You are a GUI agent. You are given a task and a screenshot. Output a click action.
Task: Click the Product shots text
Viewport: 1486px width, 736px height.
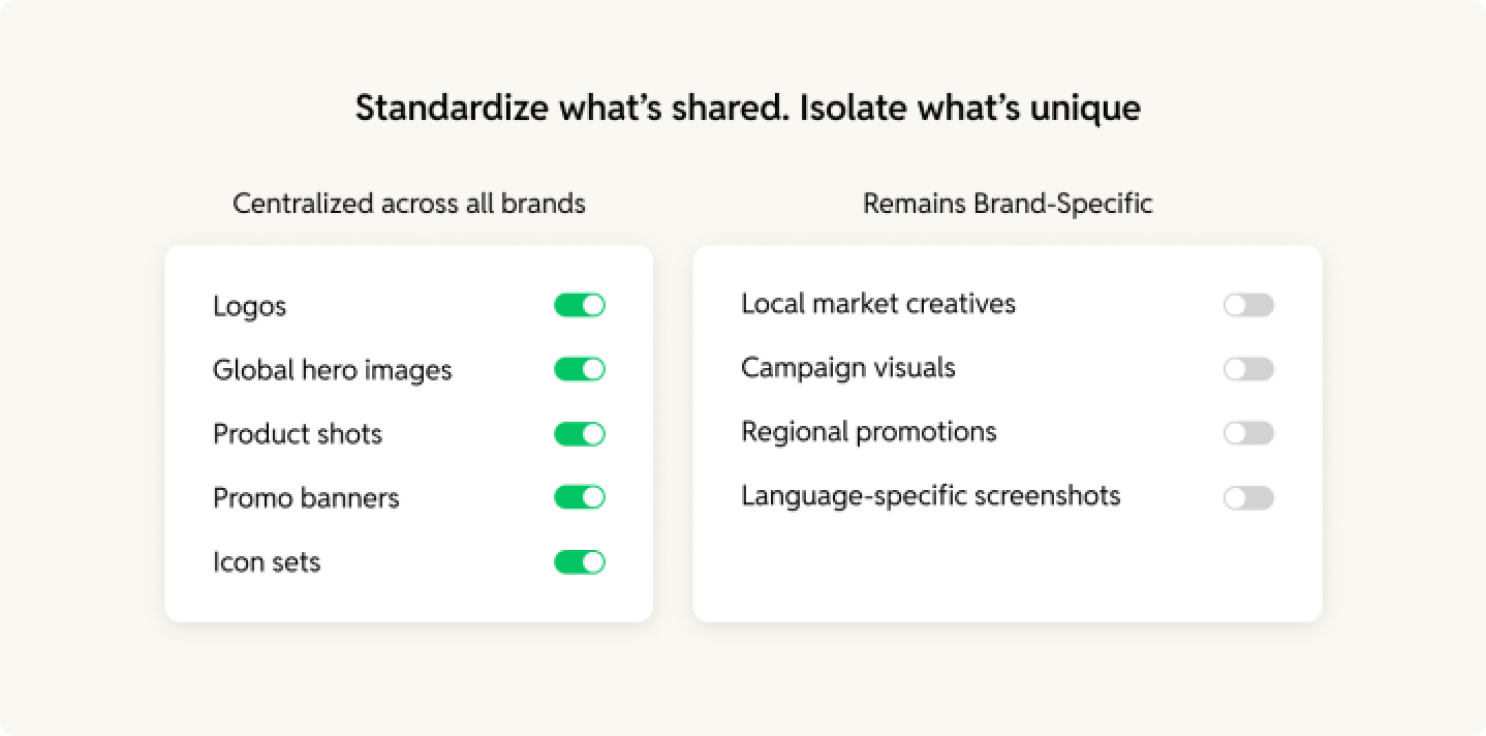(298, 434)
